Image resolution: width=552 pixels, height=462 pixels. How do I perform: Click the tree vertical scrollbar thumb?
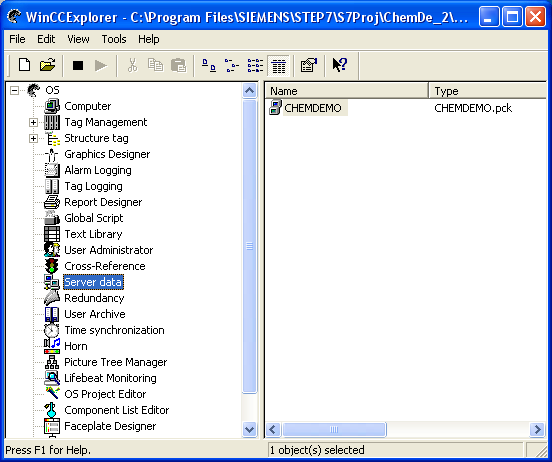[x=250, y=246]
